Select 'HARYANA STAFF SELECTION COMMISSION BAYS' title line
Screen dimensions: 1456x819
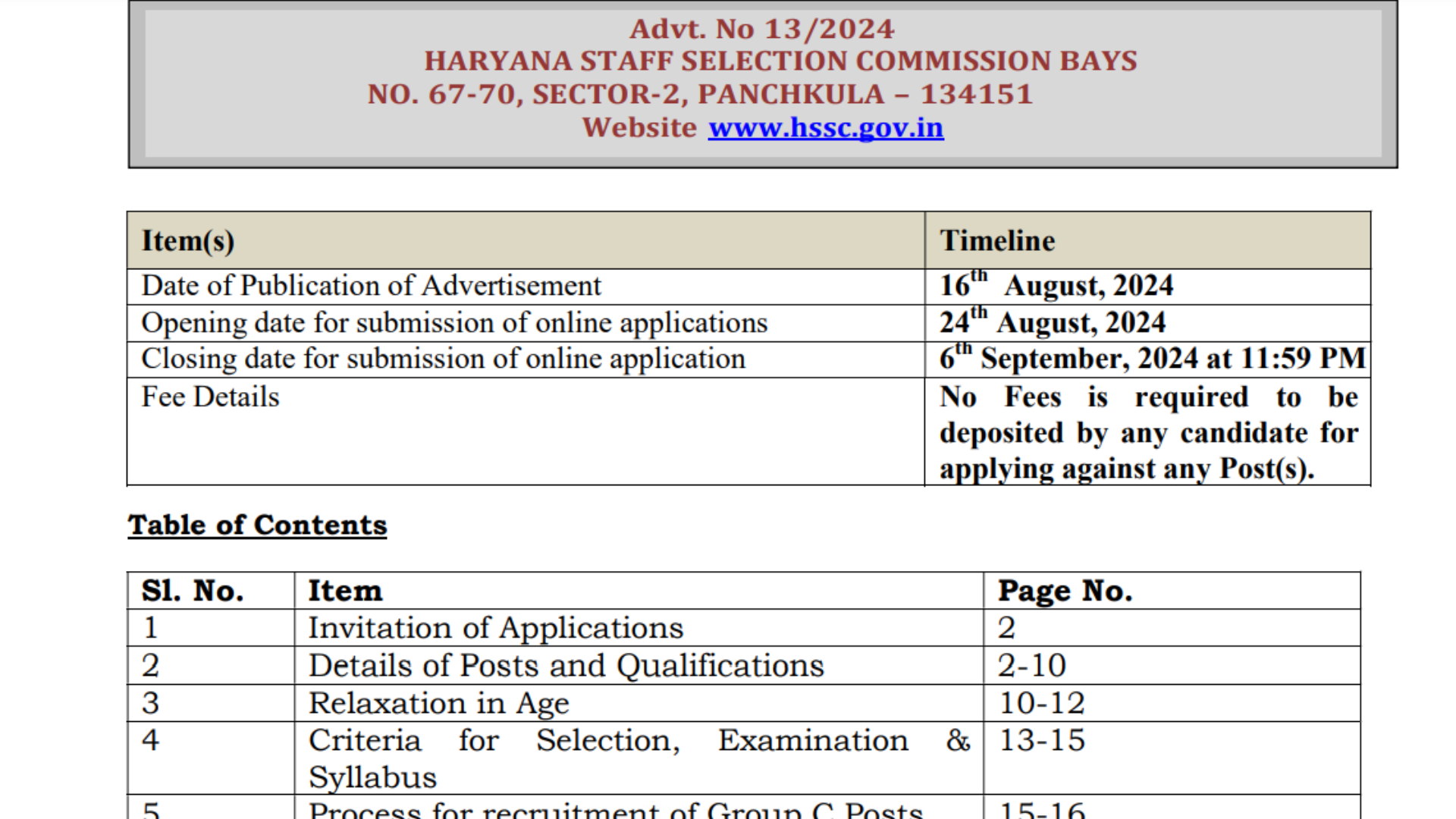pos(780,61)
